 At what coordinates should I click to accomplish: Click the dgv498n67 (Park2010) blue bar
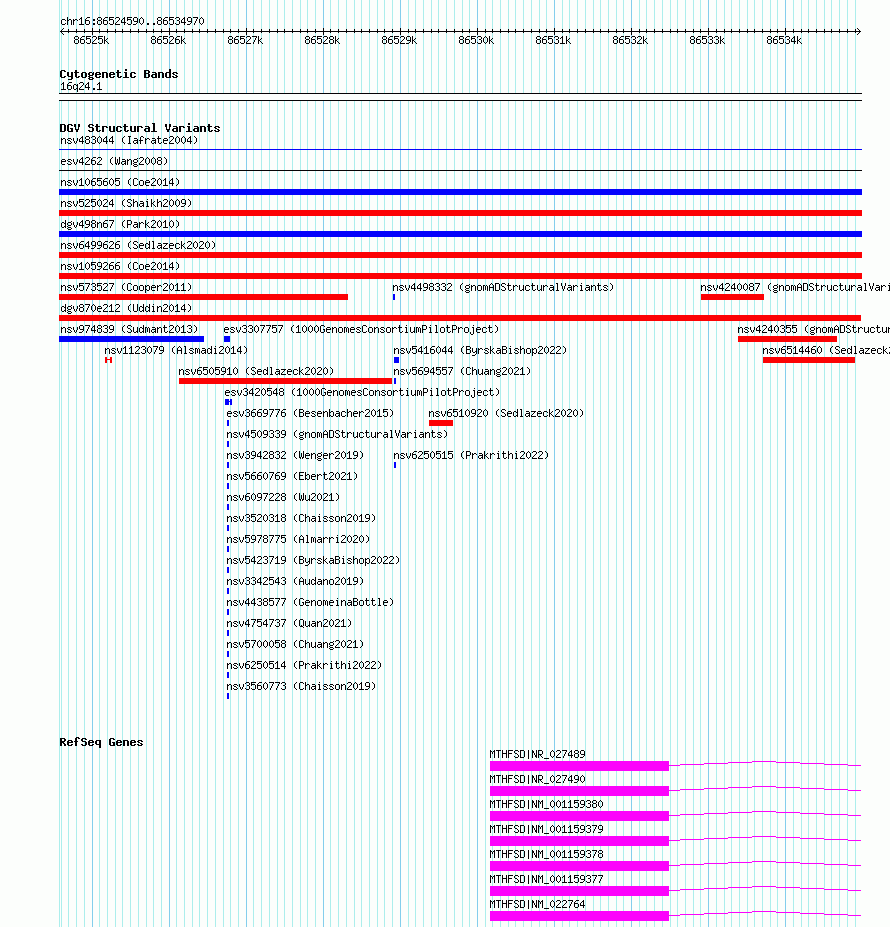click(x=460, y=234)
